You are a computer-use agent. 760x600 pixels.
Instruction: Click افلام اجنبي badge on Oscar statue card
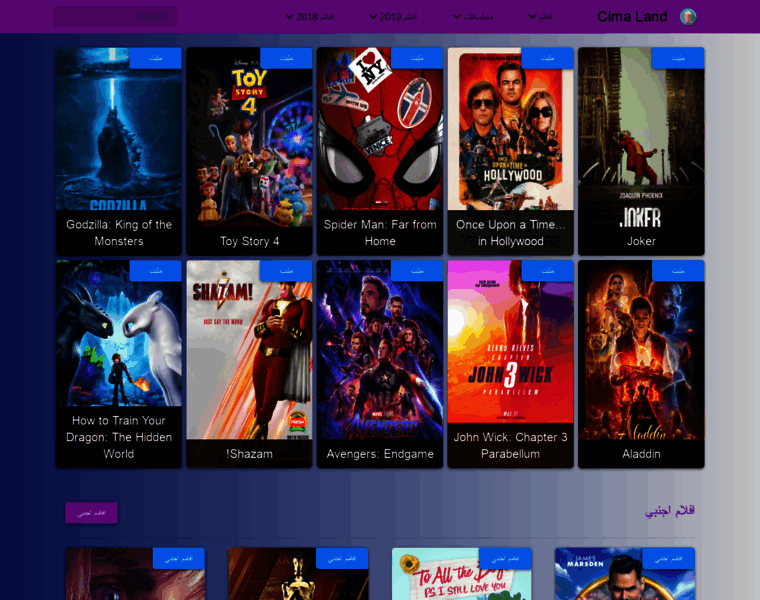pos(342,559)
